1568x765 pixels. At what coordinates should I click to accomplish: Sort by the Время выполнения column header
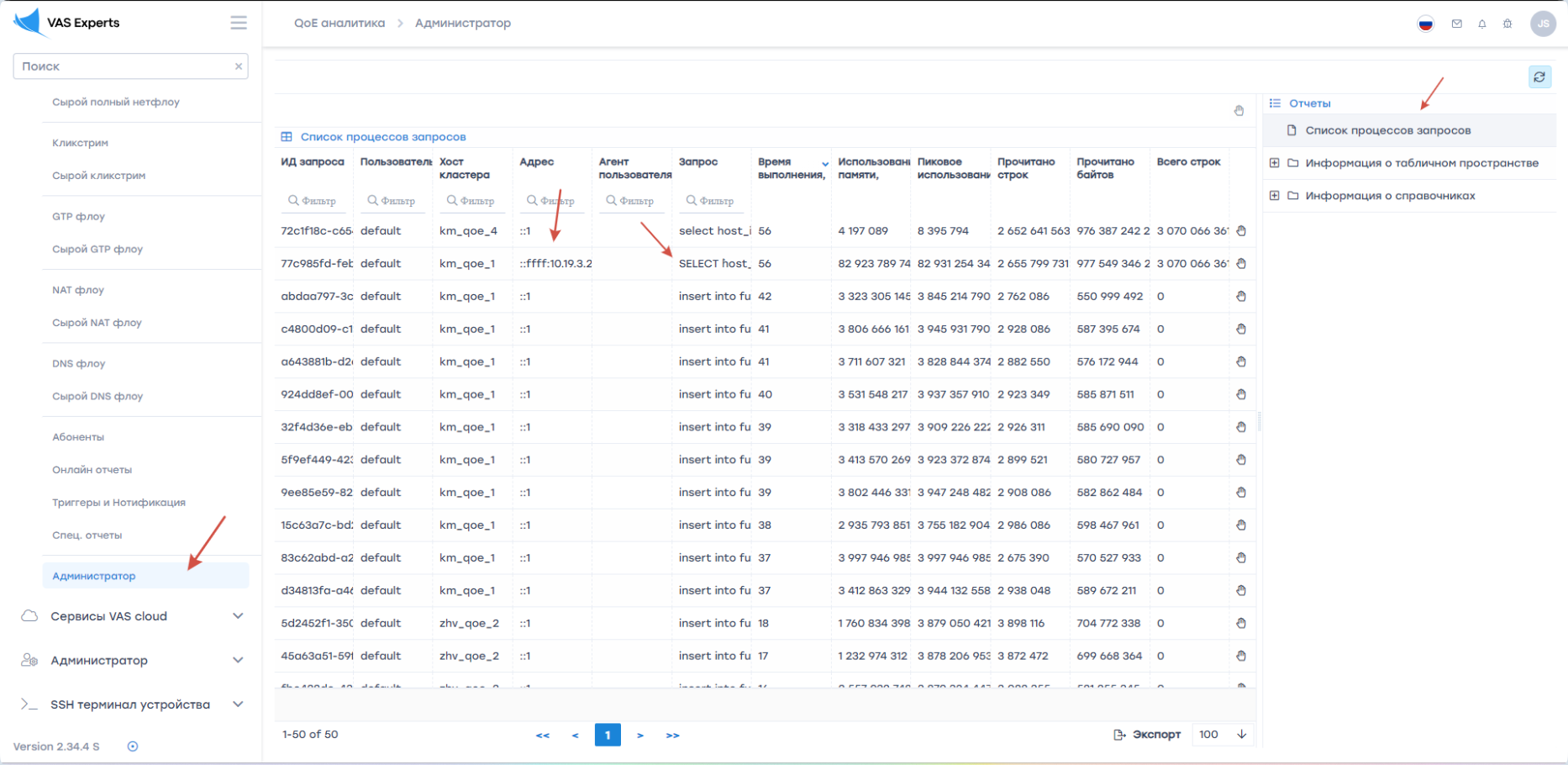click(790, 168)
